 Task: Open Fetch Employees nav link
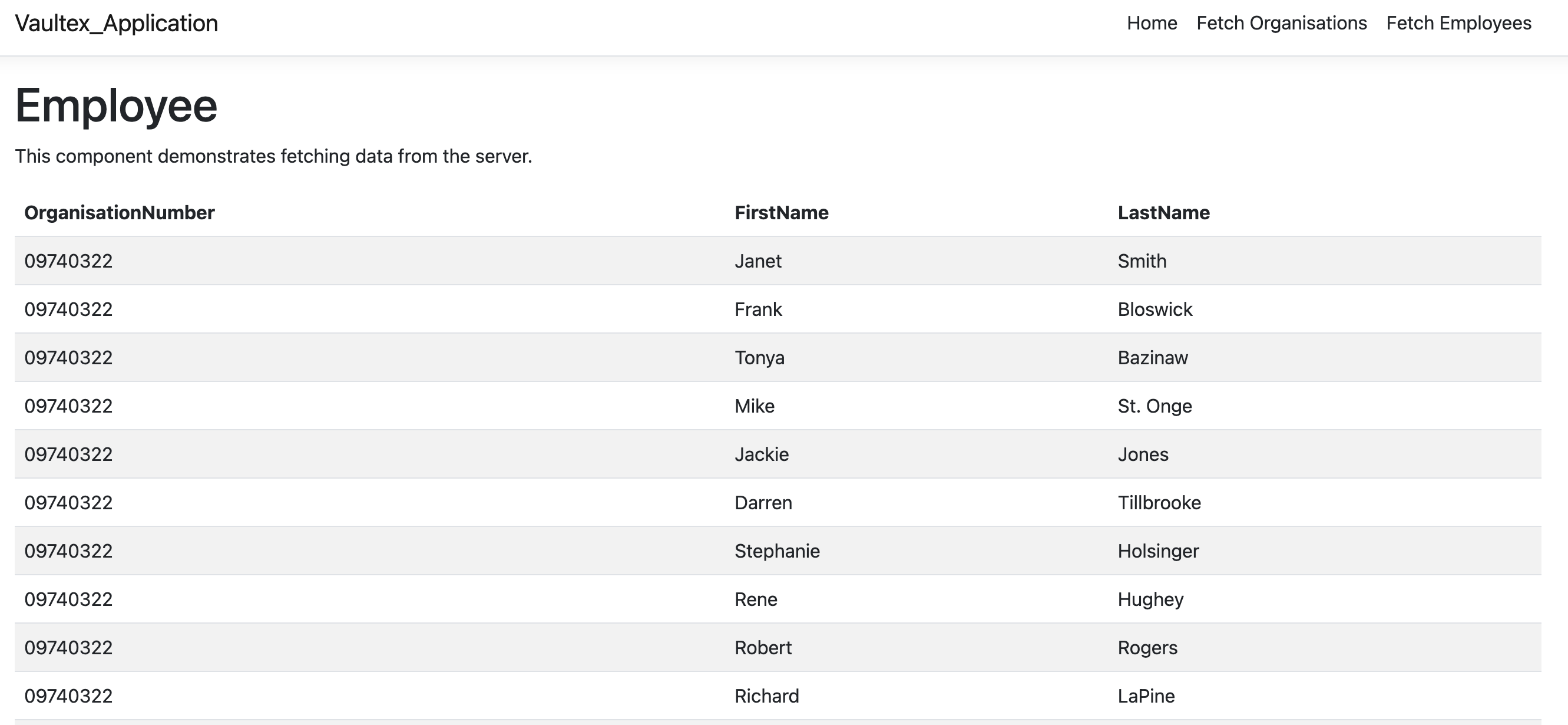pos(1458,23)
